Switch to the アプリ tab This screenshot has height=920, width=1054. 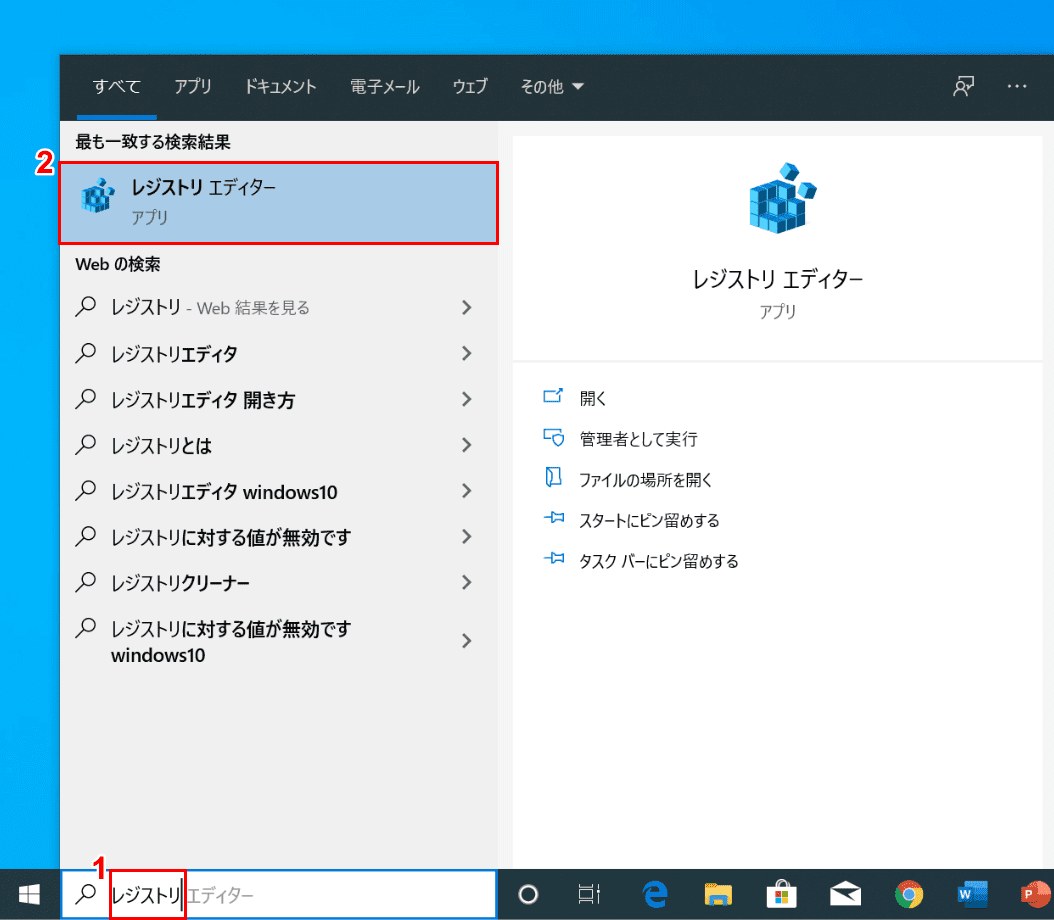(x=192, y=87)
